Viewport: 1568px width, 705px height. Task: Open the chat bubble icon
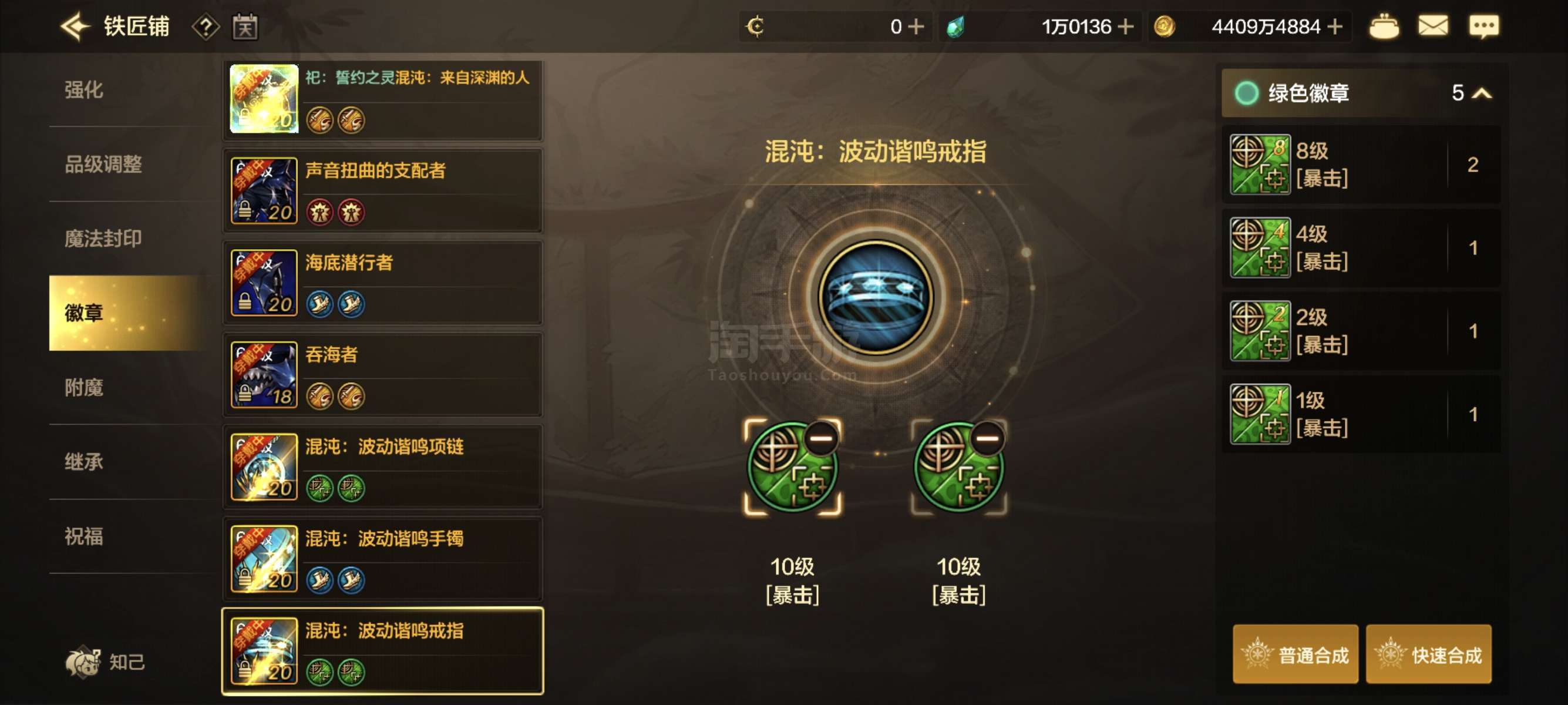[x=1483, y=26]
